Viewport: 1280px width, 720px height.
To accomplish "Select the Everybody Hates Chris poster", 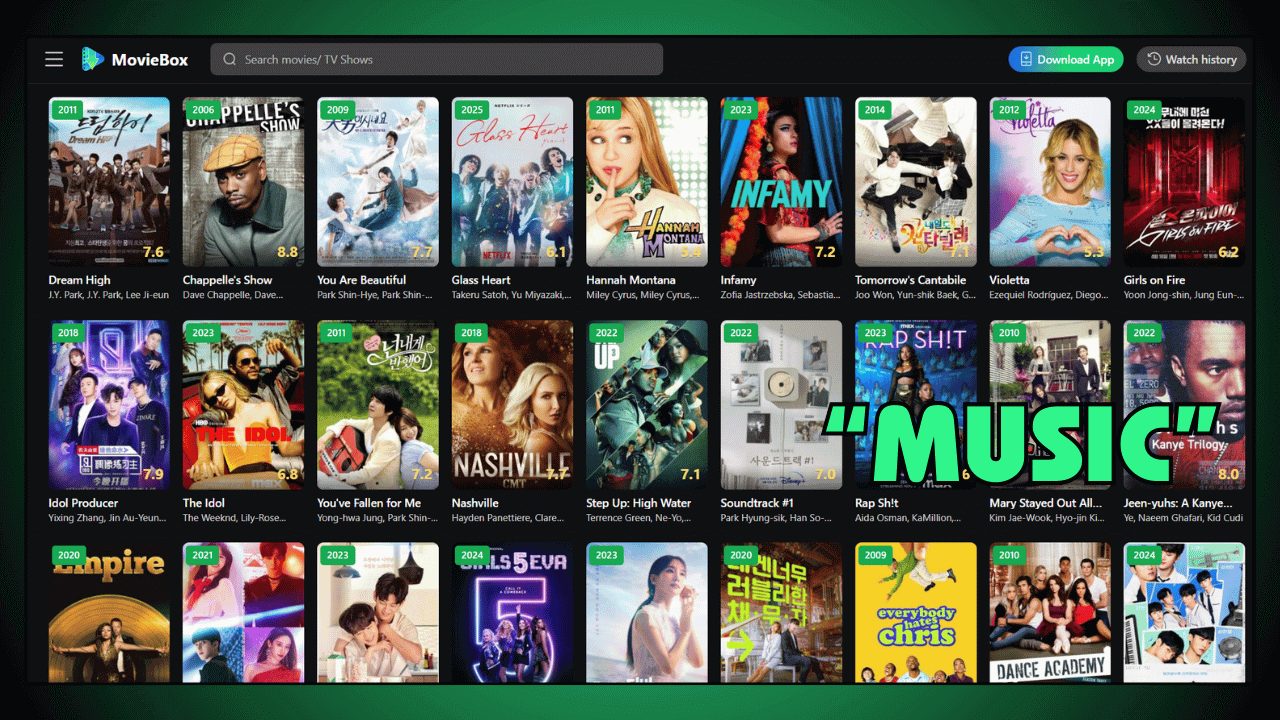I will pos(915,612).
